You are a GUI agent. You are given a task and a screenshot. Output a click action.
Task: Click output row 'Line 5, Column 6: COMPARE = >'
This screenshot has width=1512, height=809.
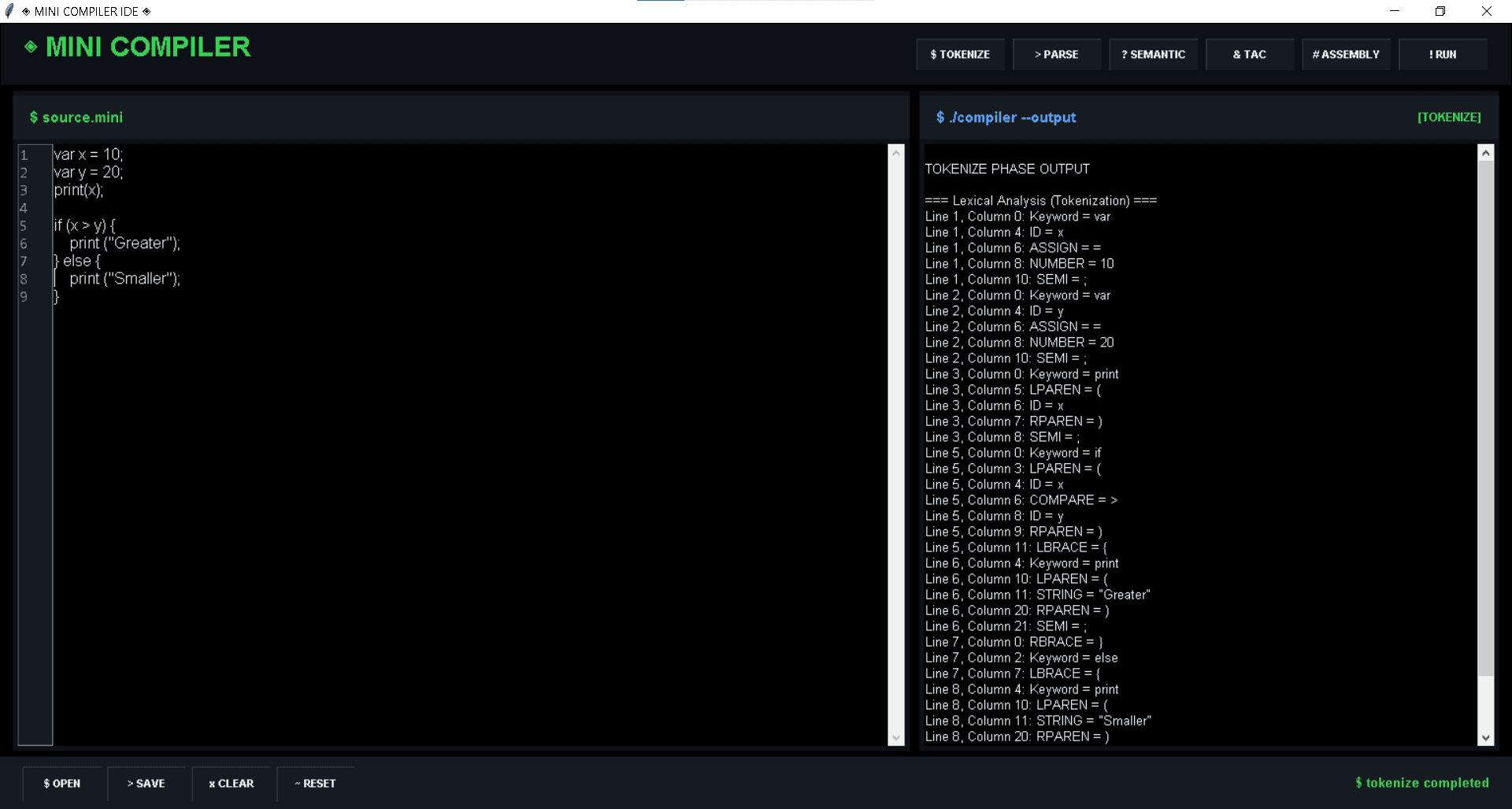[x=1021, y=500]
